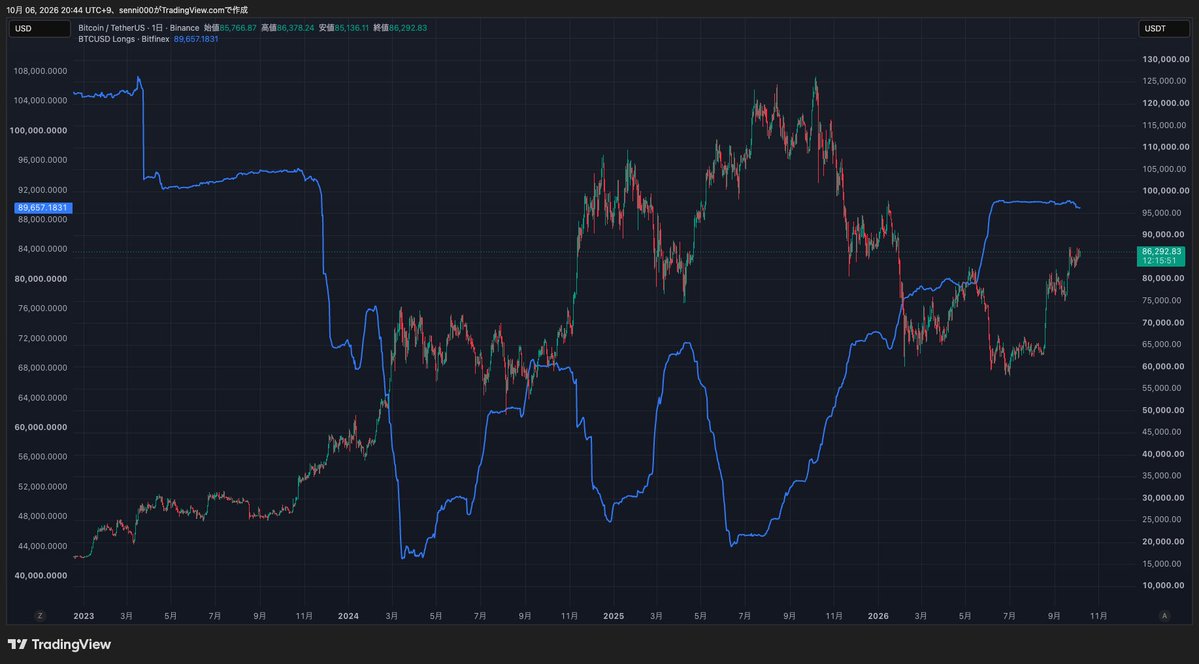Viewport: 1199px width, 664px height.
Task: Click the blue 89,657.1831 legend value
Action: 196,39
